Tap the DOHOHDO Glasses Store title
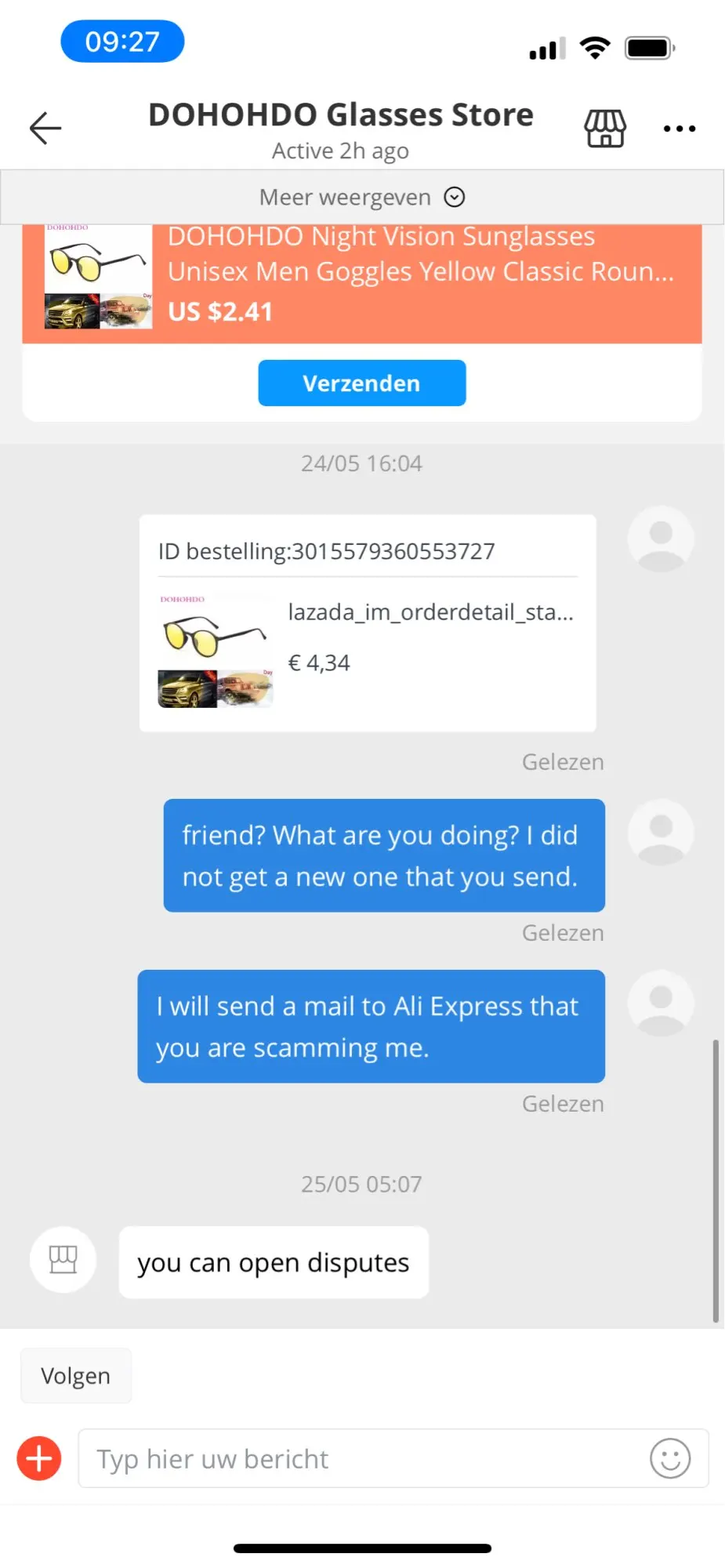The width and height of the screenshot is (725, 1568). [341, 114]
